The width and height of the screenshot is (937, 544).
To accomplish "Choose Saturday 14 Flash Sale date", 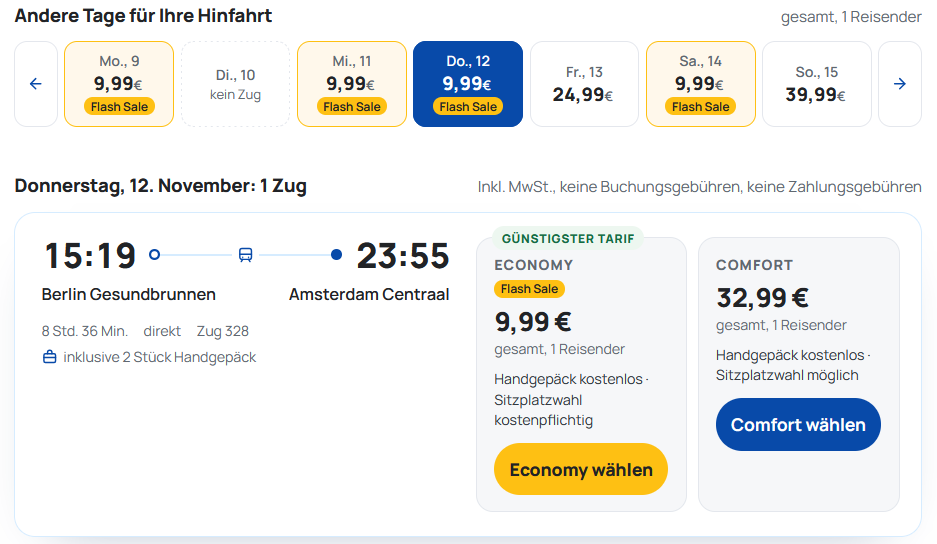I will (701, 84).
